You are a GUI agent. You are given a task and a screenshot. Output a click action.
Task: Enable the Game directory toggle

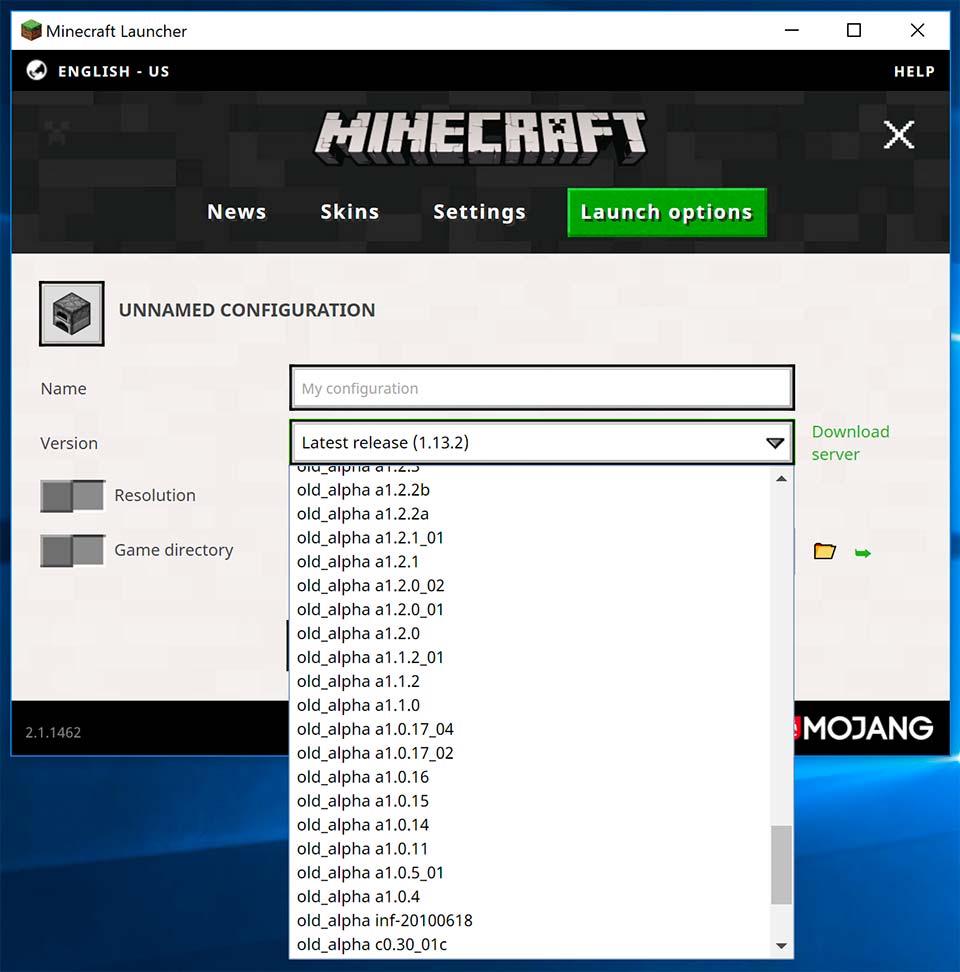[x=71, y=550]
